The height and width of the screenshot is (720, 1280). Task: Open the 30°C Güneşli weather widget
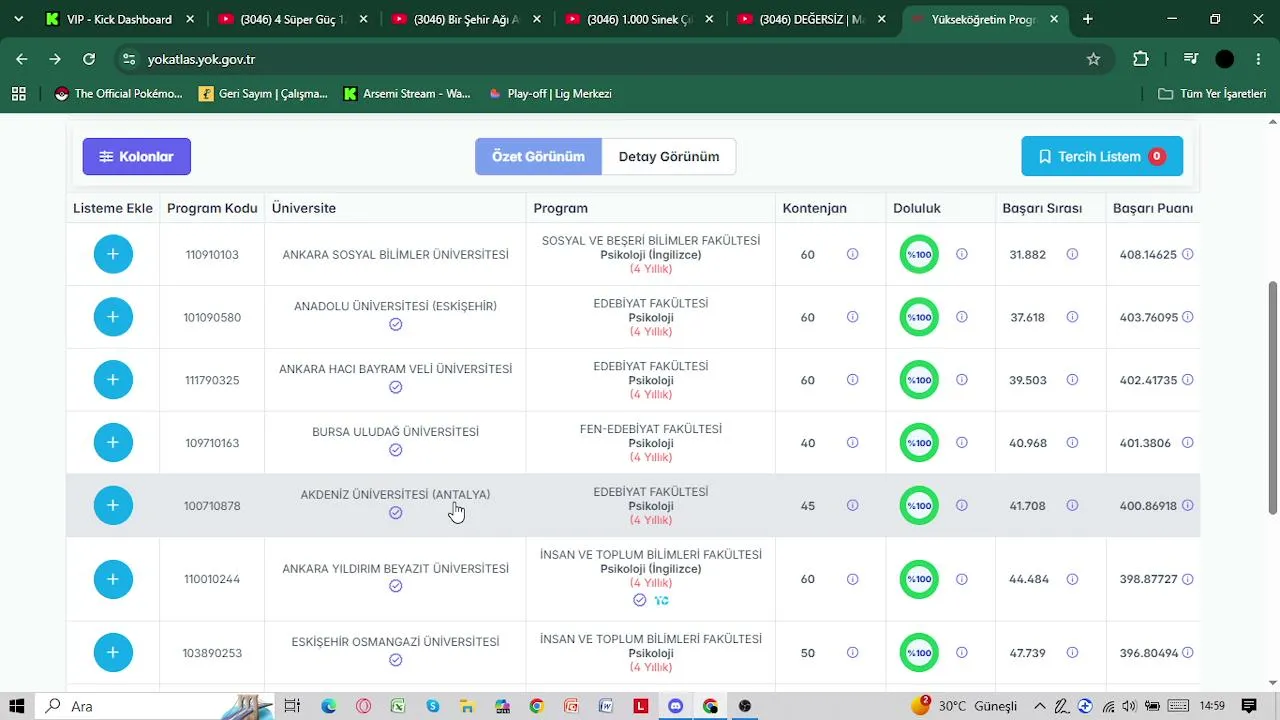point(965,706)
